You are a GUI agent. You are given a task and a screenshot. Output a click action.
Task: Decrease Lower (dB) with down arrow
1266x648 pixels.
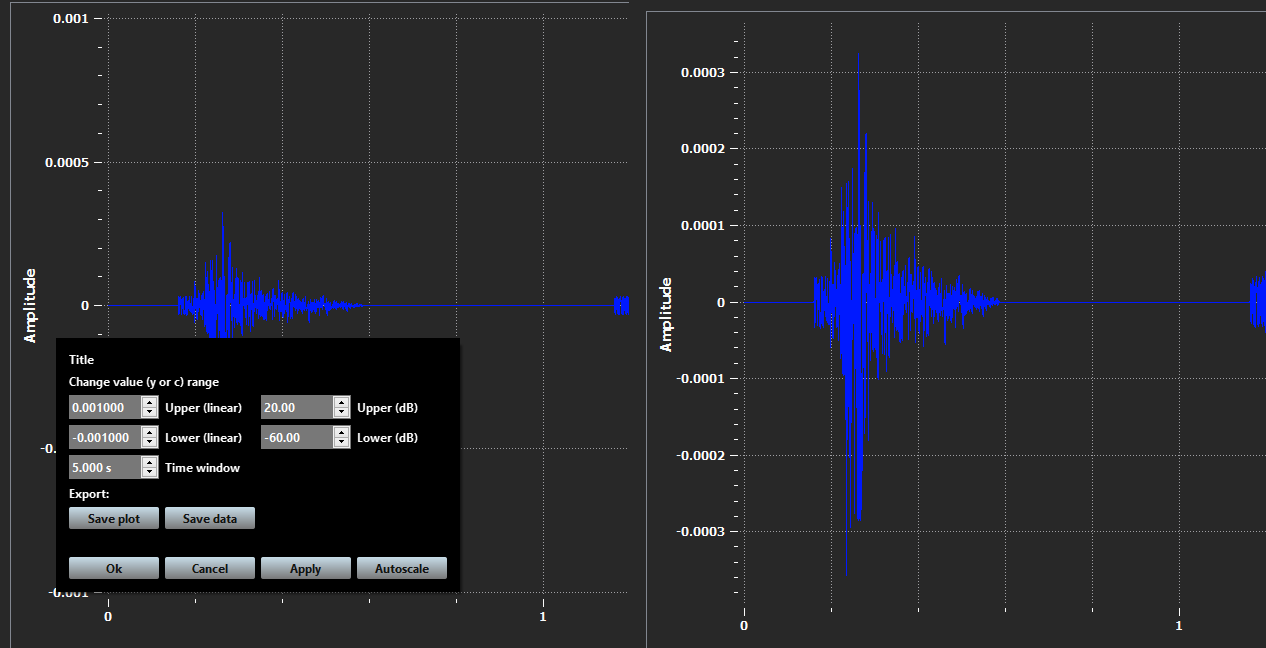pos(342,443)
